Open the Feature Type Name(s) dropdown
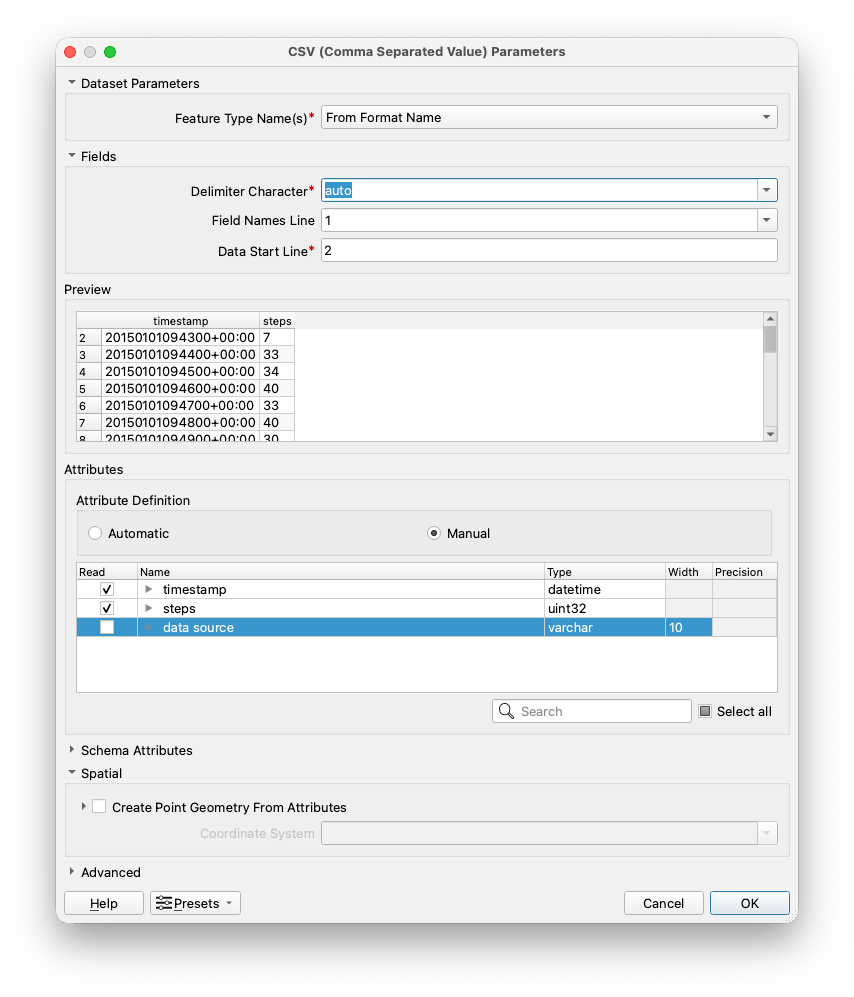 (x=549, y=117)
